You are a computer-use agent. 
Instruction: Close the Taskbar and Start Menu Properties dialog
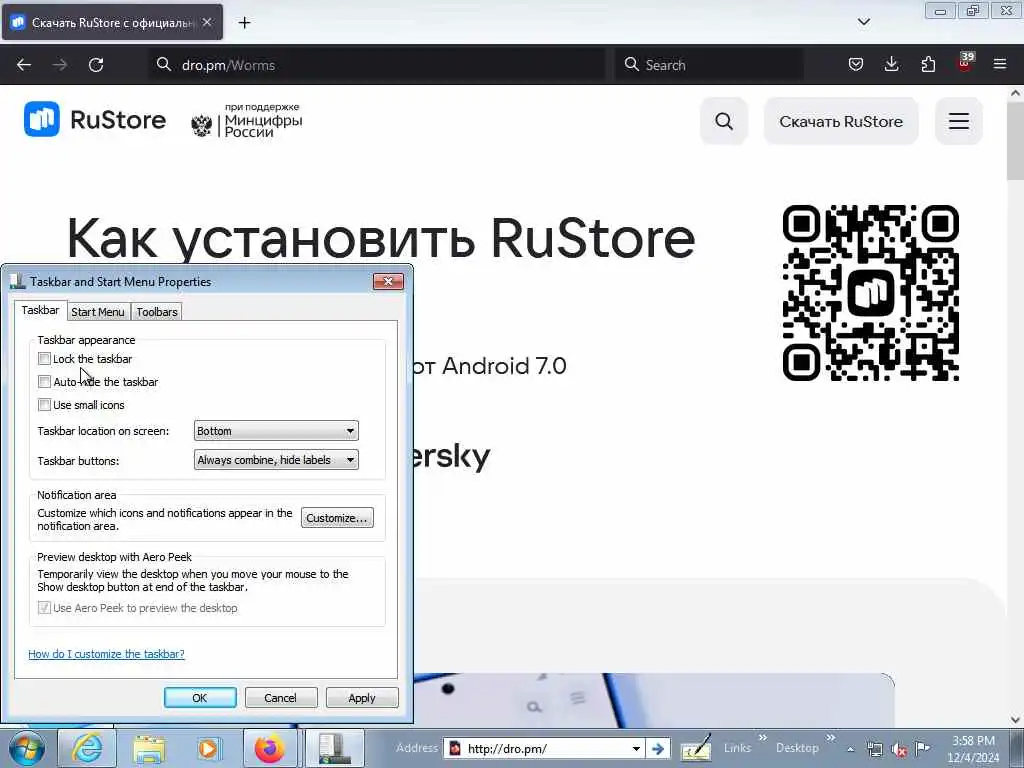click(x=388, y=281)
